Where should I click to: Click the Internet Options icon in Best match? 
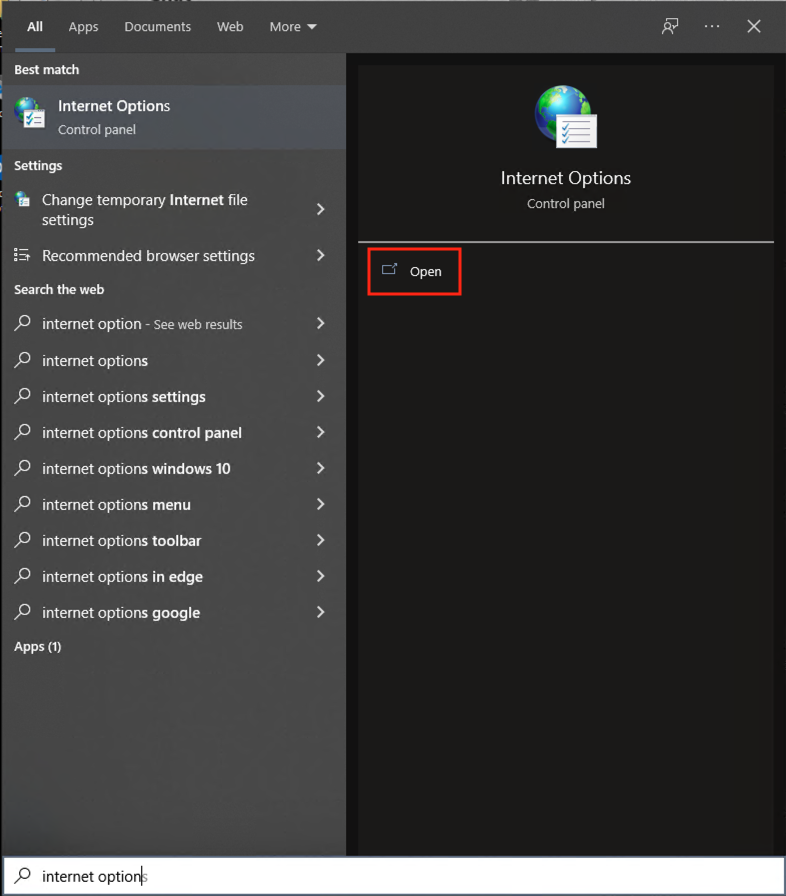pos(30,115)
